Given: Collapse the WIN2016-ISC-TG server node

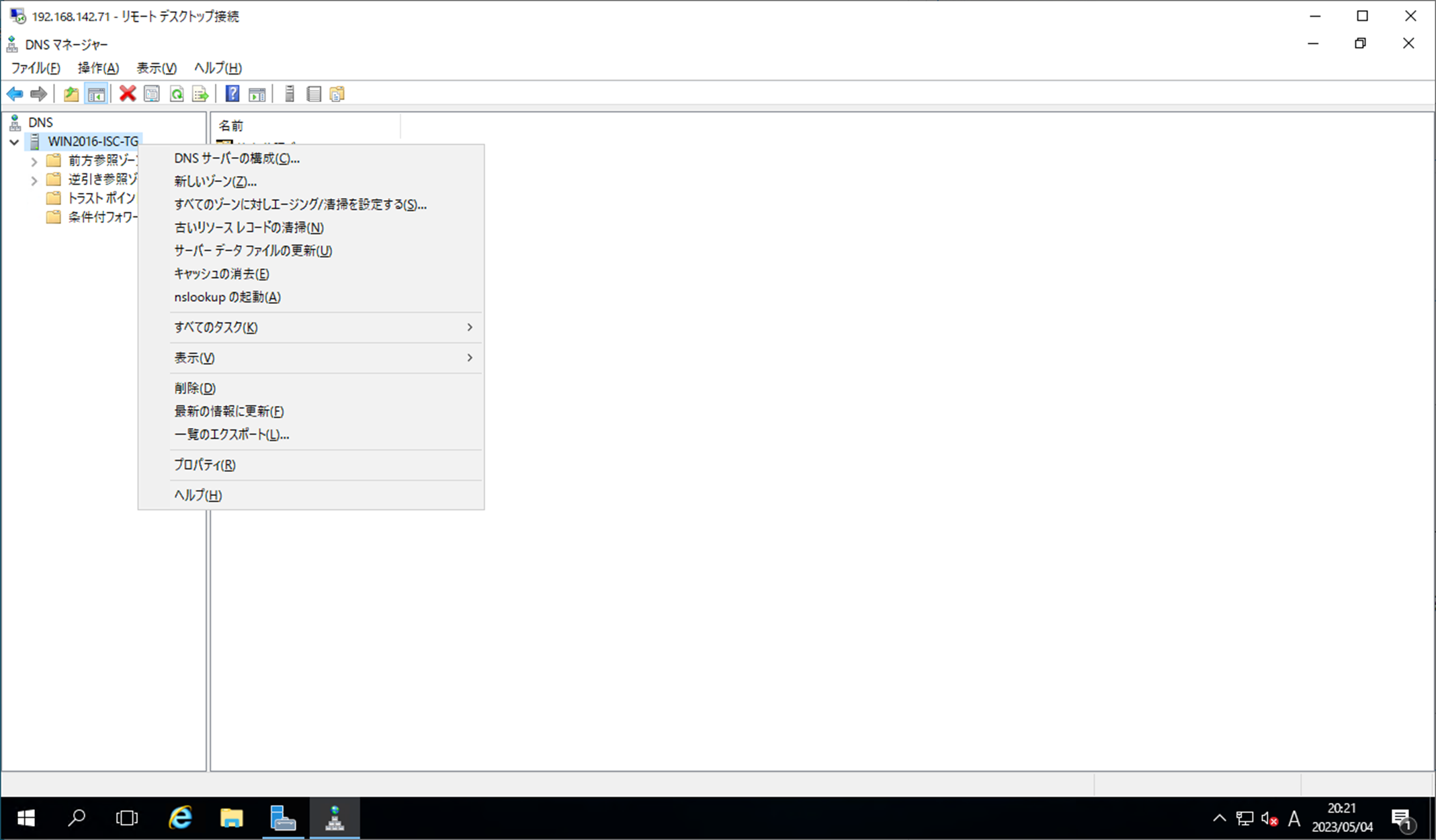Looking at the screenshot, I should [x=14, y=142].
